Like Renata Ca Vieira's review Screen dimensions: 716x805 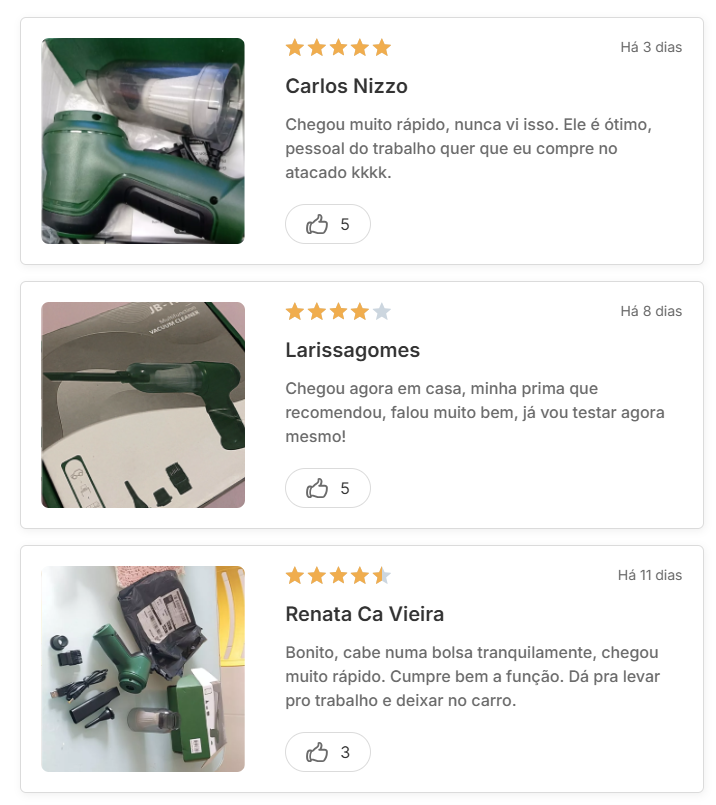click(x=327, y=752)
